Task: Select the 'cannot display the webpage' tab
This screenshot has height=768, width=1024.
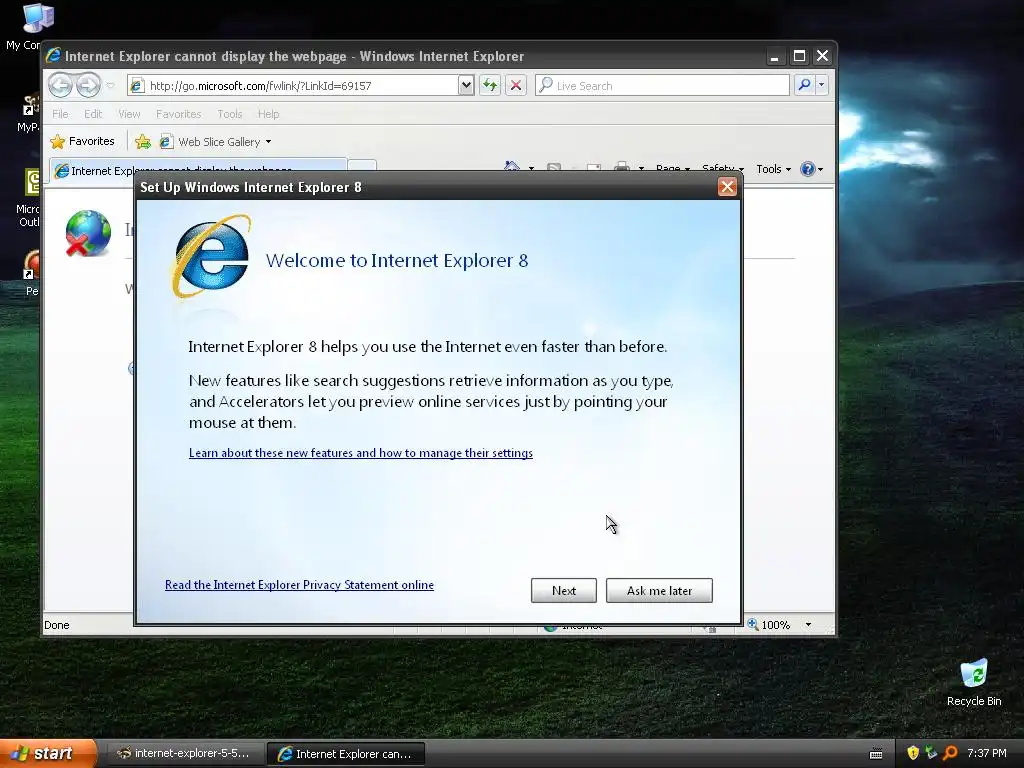Action: pyautogui.click(x=199, y=170)
